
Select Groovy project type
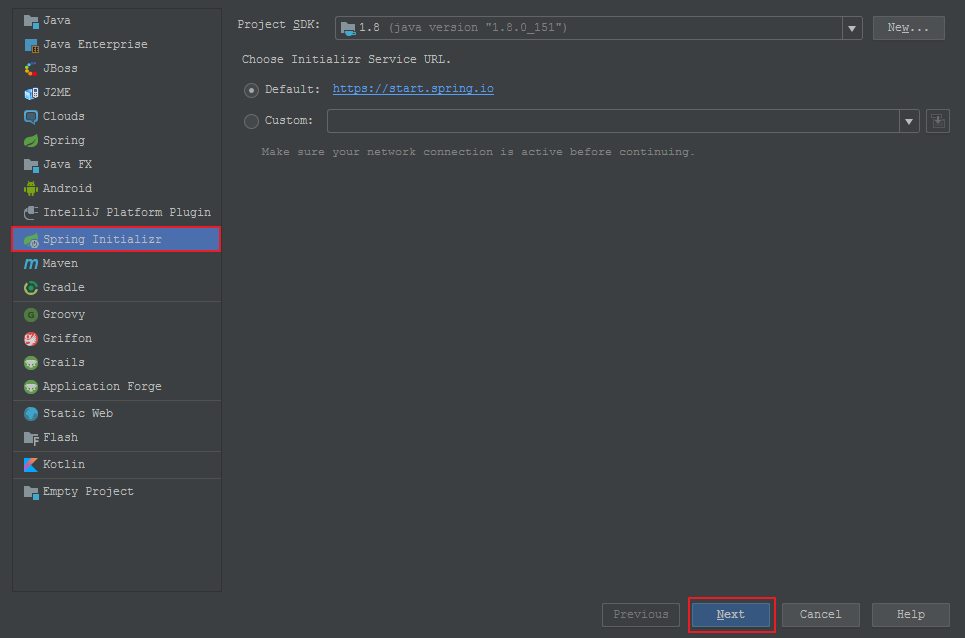[x=64, y=315]
